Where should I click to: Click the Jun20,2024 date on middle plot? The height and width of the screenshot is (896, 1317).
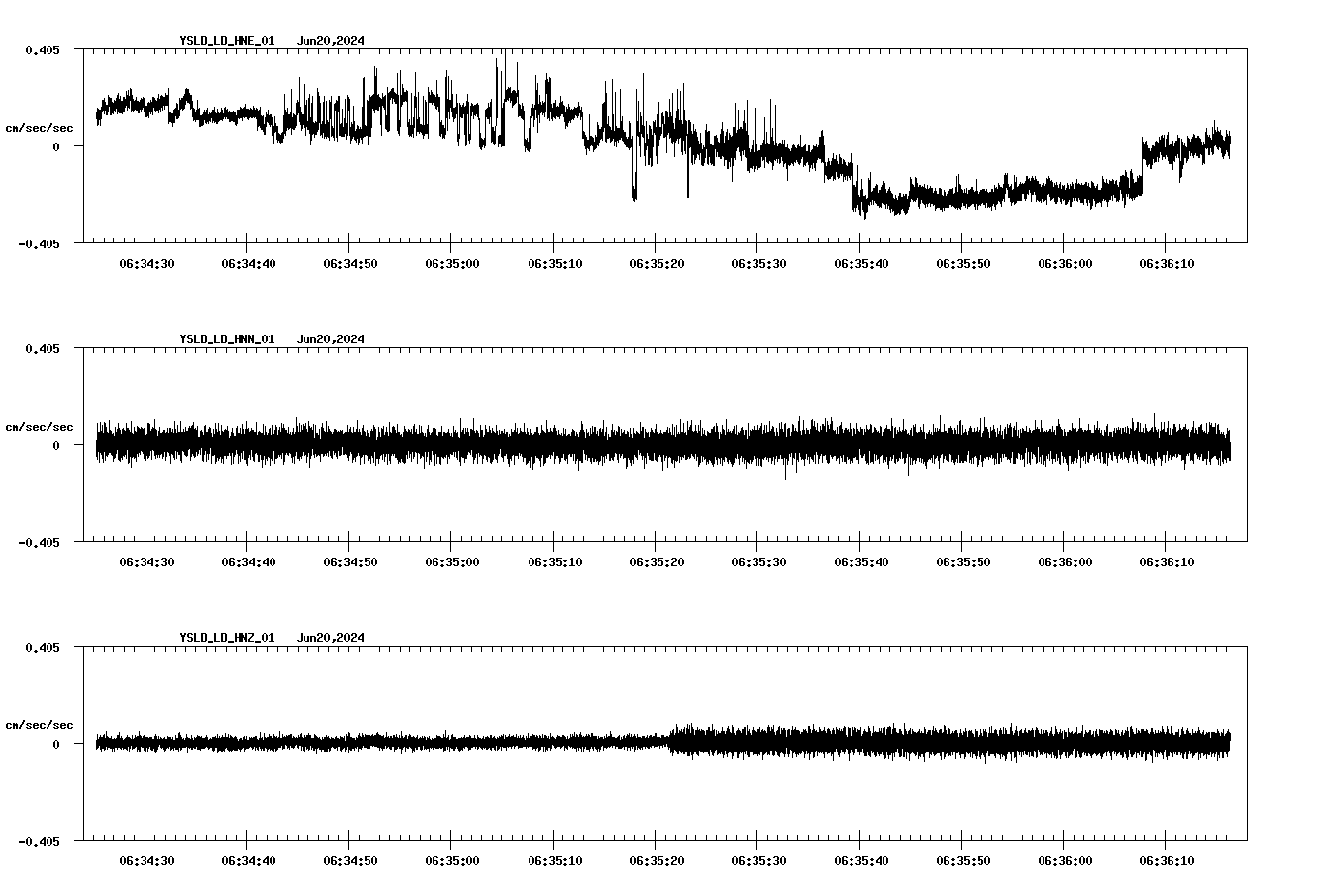pos(332,339)
